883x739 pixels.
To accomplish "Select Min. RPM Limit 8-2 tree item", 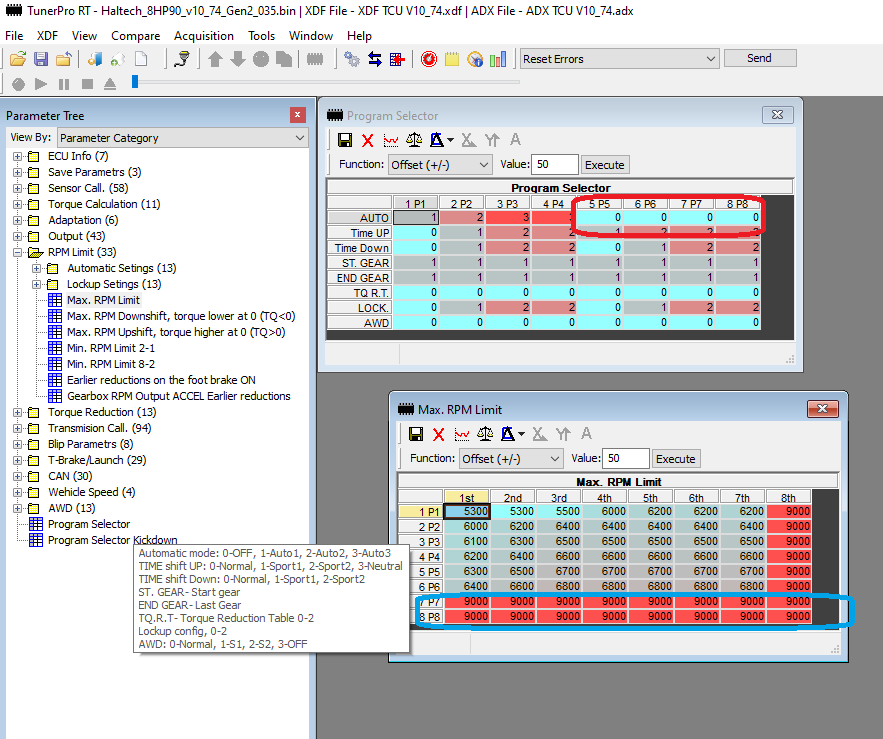I will point(111,364).
